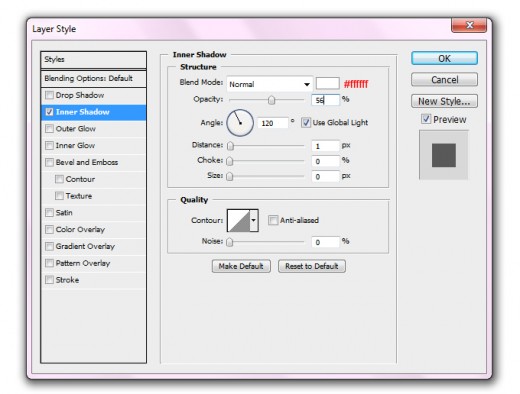The height and width of the screenshot is (394, 520).
Task: Confirm with the OK button
Action: point(444,58)
